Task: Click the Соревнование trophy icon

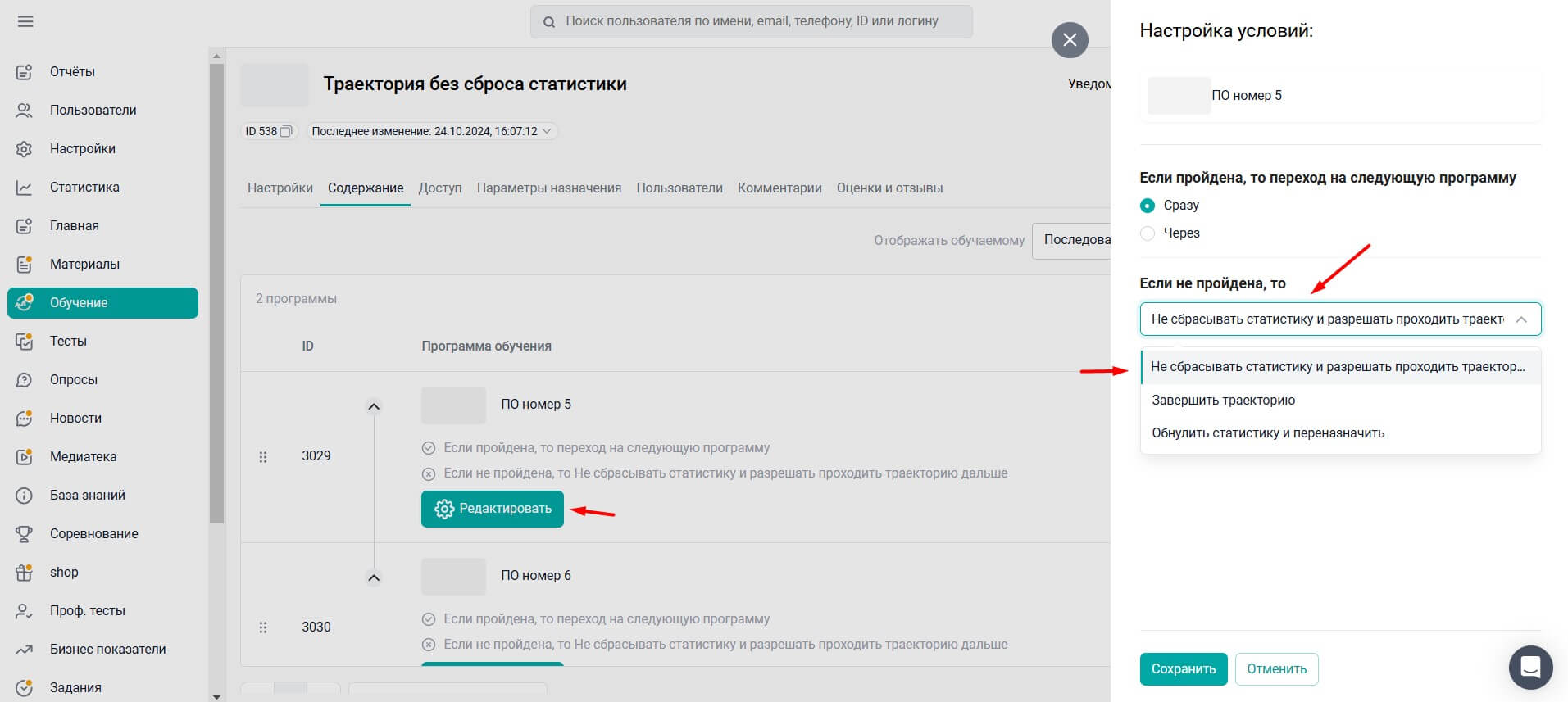Action: coord(25,534)
